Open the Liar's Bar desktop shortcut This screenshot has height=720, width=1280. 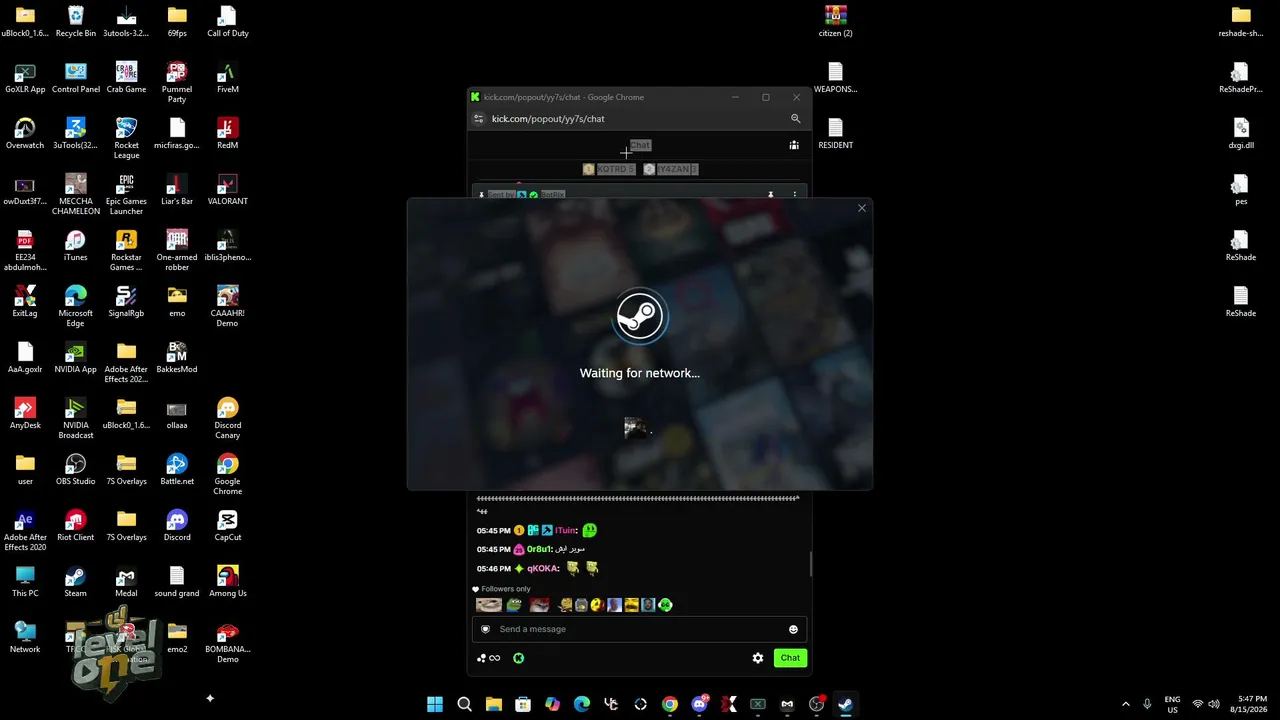177,189
